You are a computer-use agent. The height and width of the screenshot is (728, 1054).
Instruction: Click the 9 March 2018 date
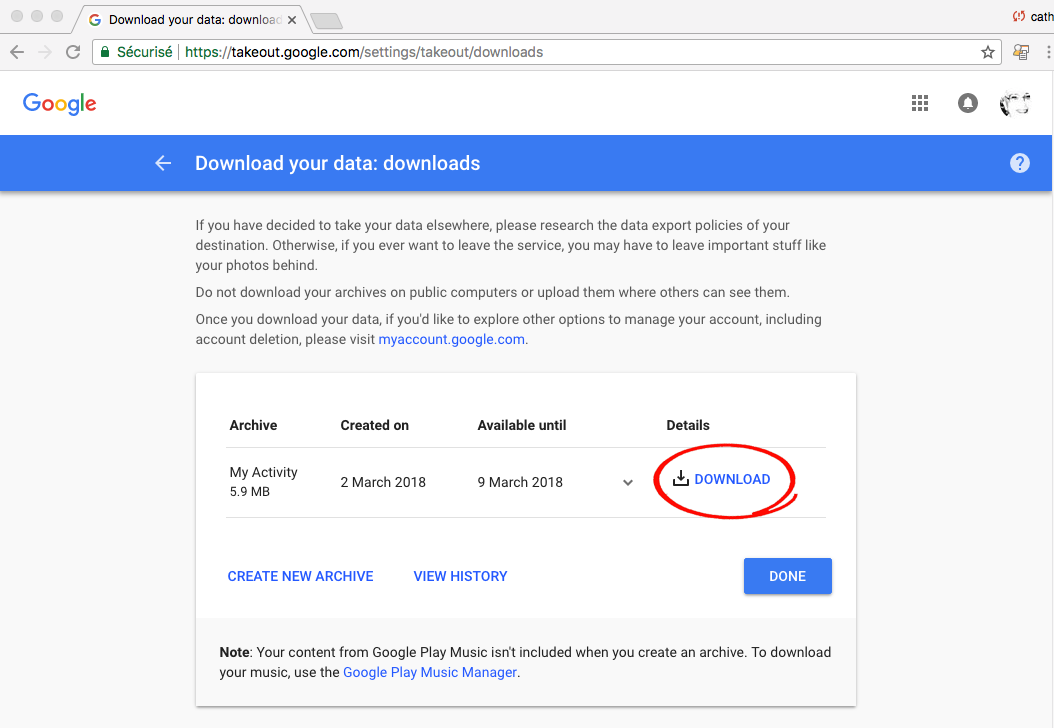click(520, 482)
